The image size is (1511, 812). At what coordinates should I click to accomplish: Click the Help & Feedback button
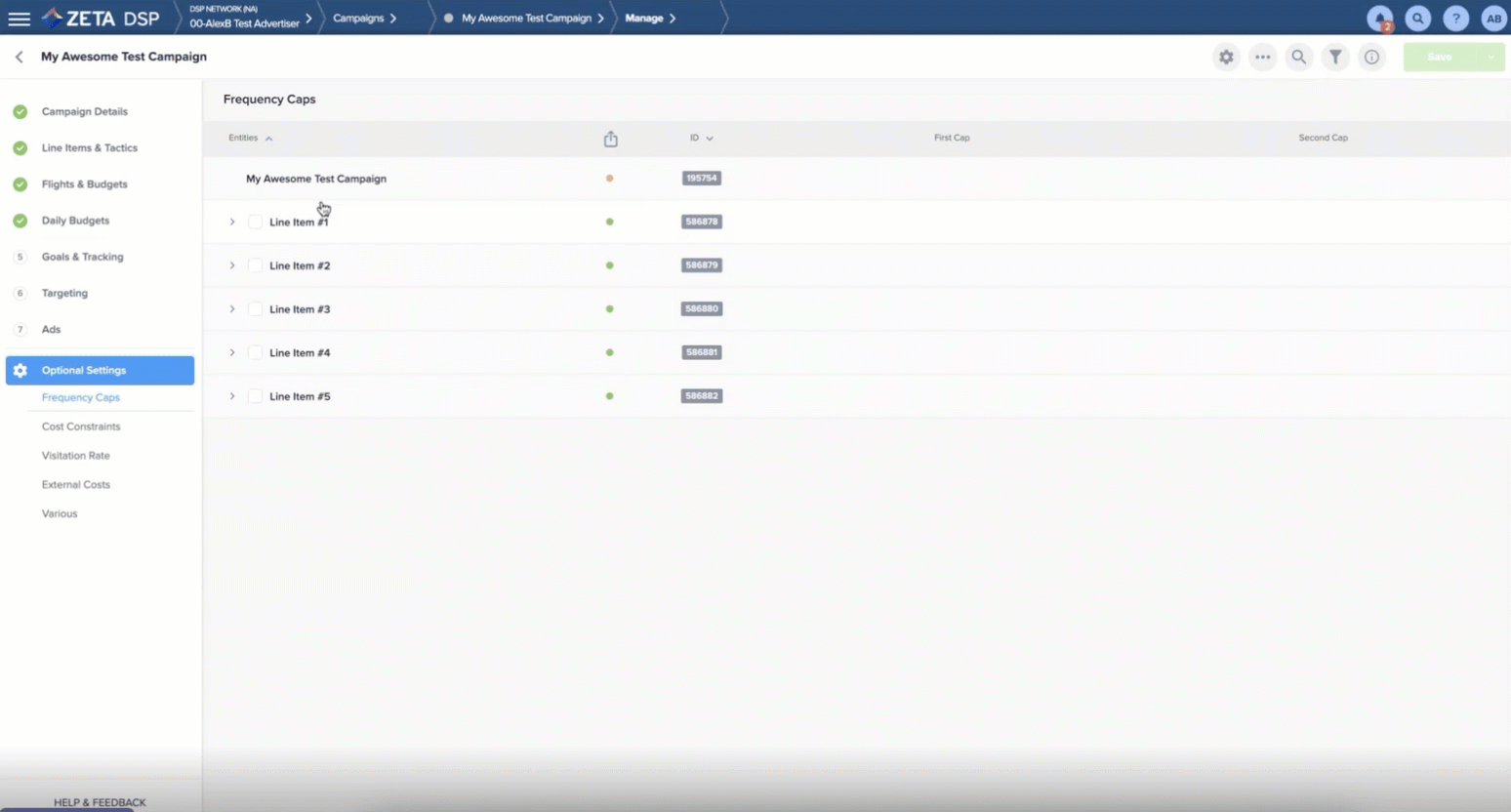click(x=100, y=802)
